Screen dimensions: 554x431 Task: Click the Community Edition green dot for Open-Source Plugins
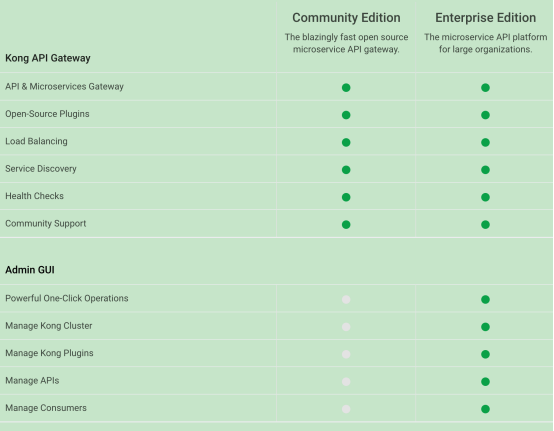346,115
